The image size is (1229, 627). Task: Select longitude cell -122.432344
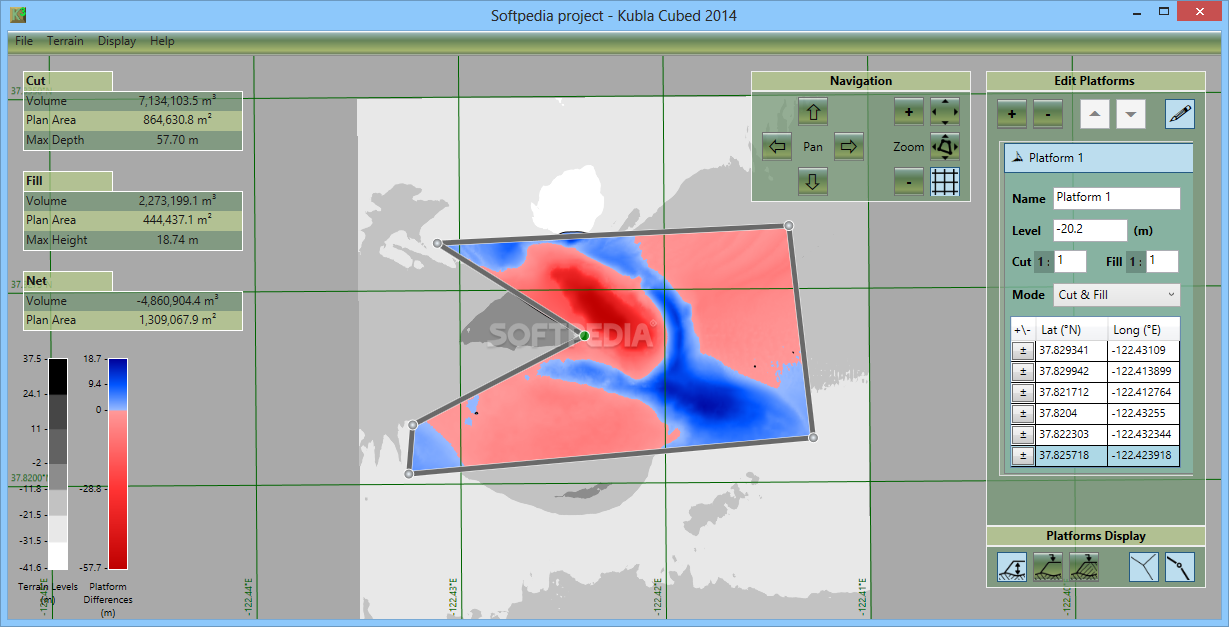coord(1143,434)
